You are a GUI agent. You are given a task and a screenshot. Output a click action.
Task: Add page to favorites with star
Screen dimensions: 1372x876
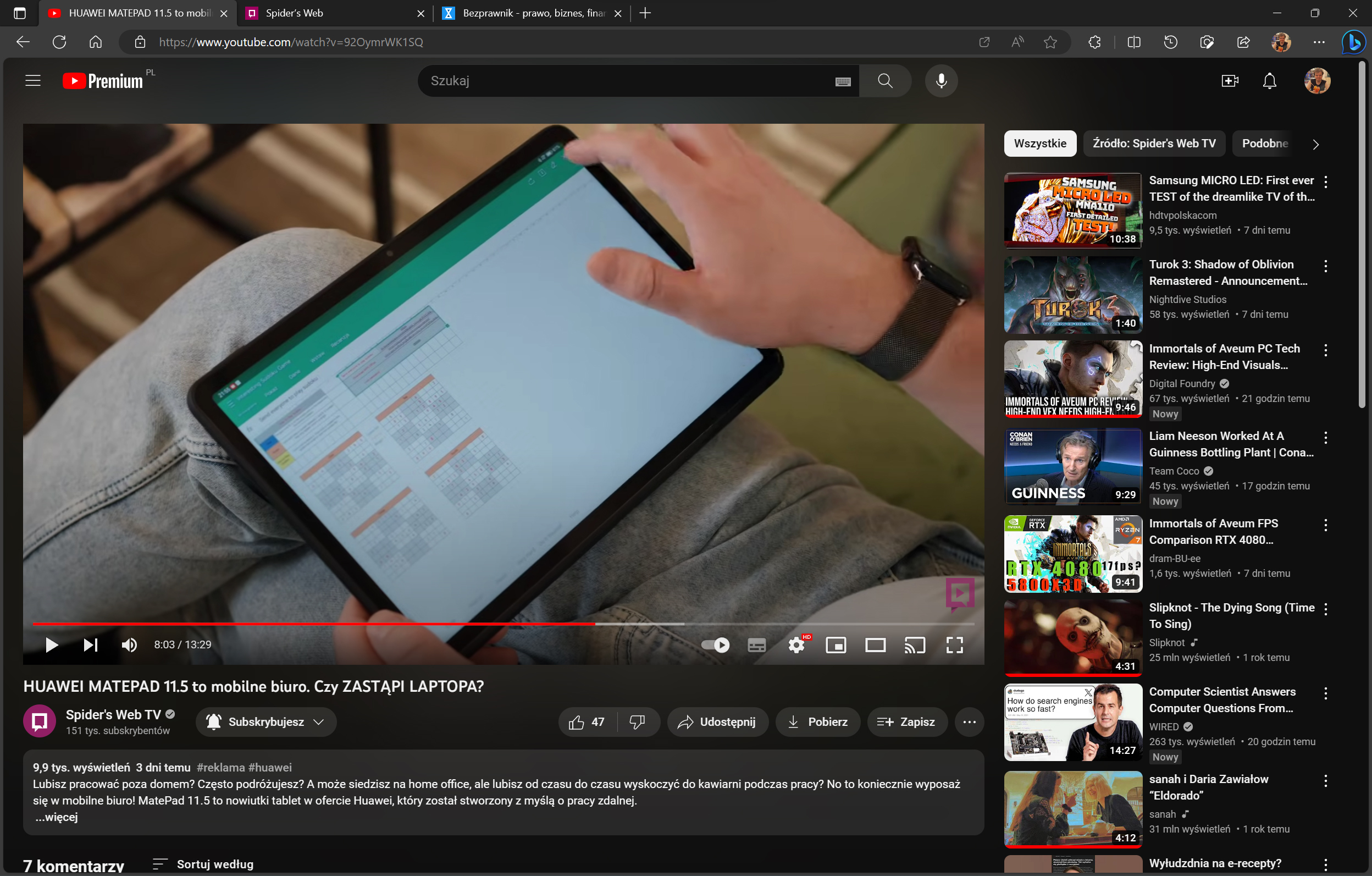click(1050, 42)
